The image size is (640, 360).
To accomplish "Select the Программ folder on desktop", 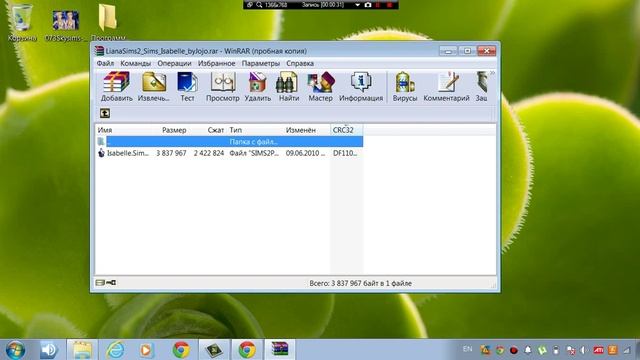I will click(x=108, y=23).
